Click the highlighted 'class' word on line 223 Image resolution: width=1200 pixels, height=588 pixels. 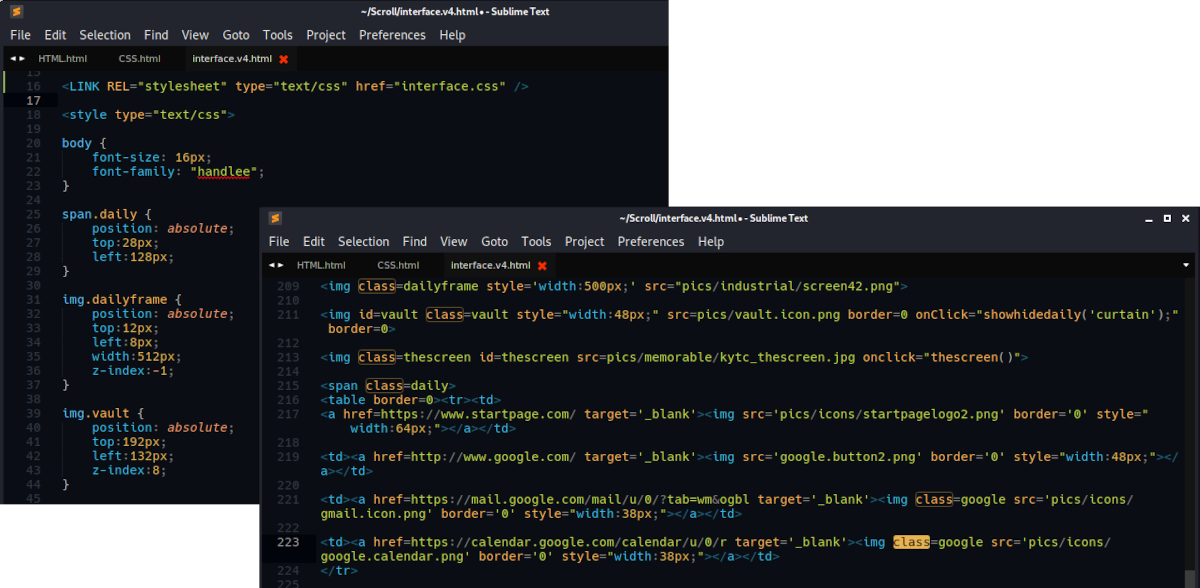911,542
